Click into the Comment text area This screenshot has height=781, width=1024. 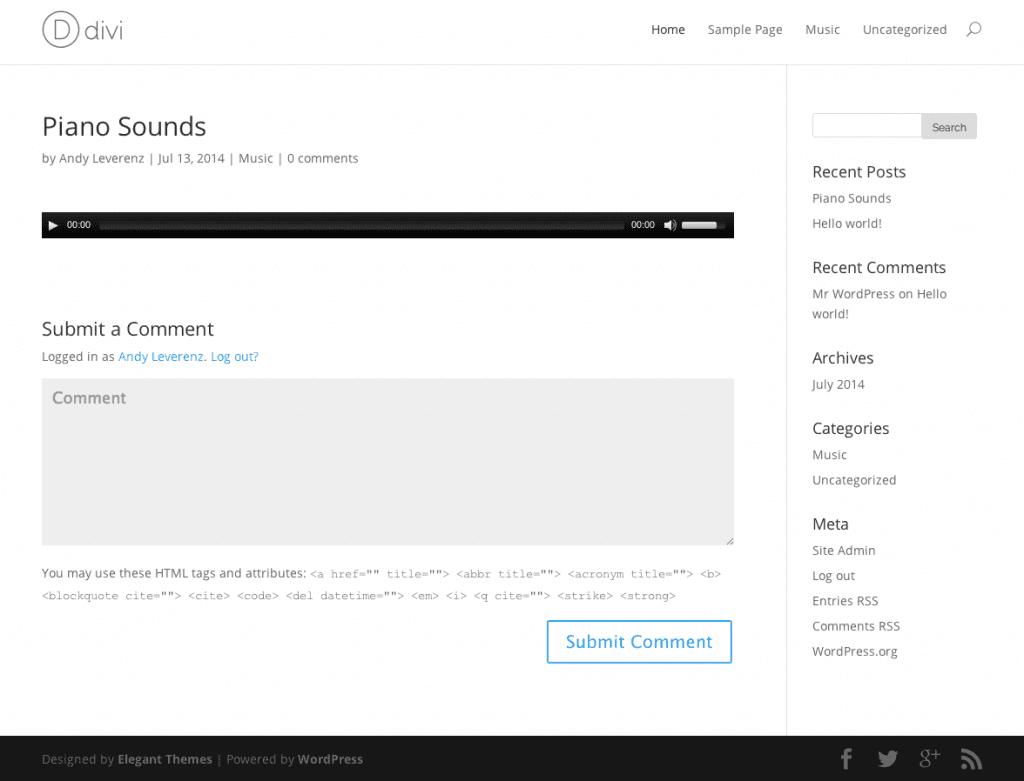click(x=387, y=461)
